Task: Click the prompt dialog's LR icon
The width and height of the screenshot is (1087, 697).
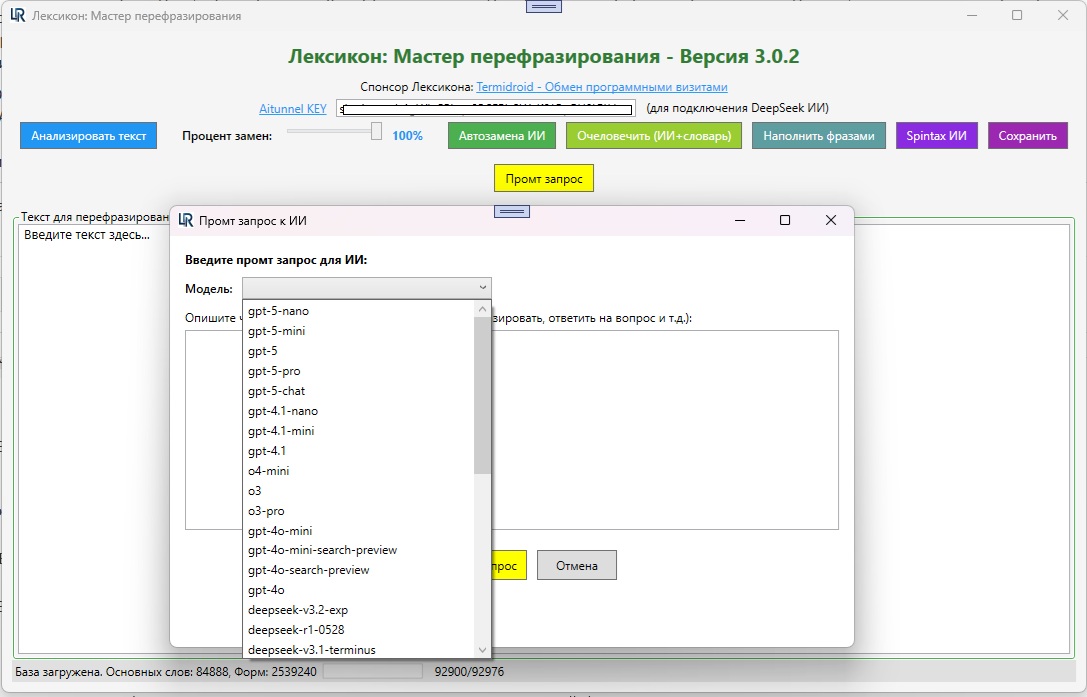Action: (x=185, y=220)
